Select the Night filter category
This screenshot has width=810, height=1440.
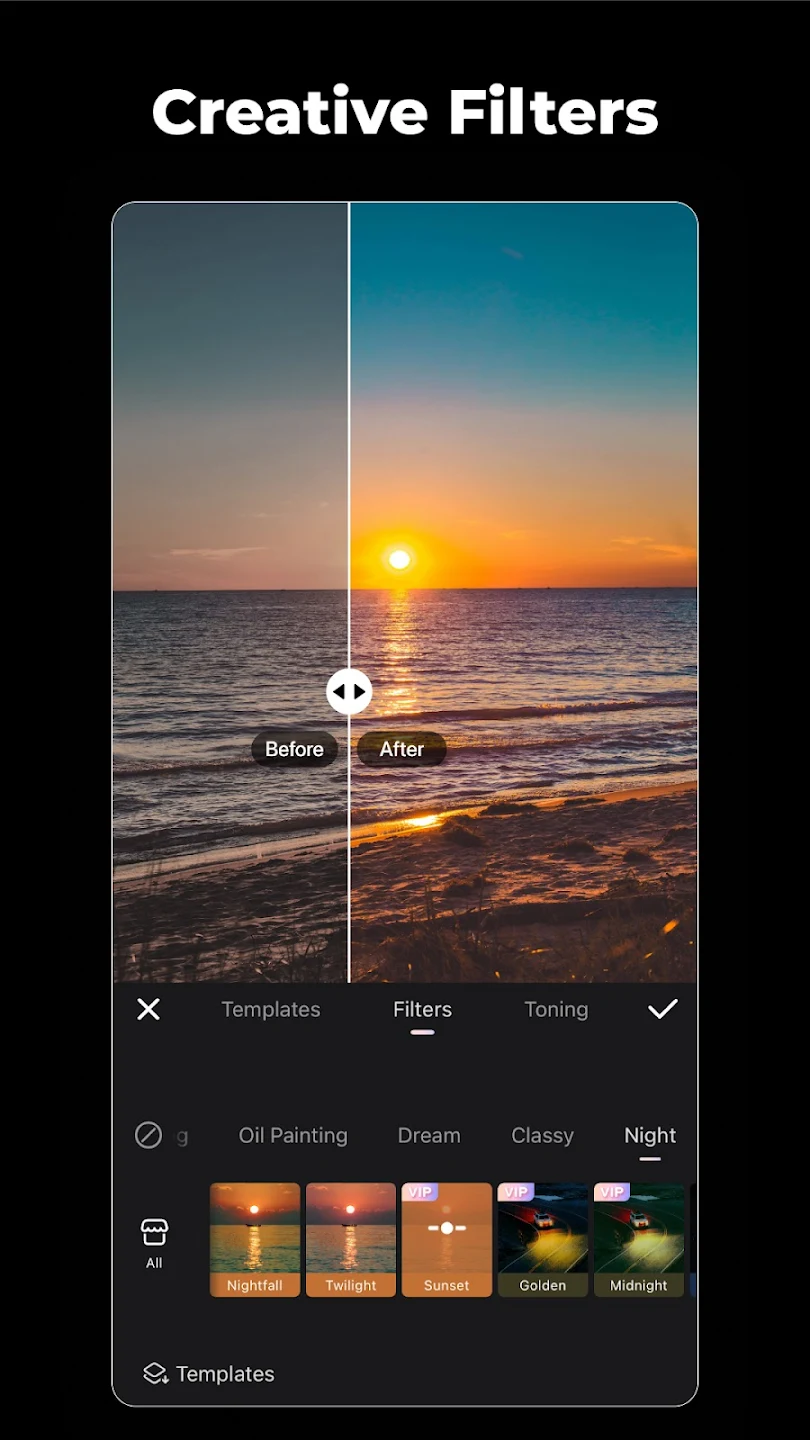tap(650, 1135)
